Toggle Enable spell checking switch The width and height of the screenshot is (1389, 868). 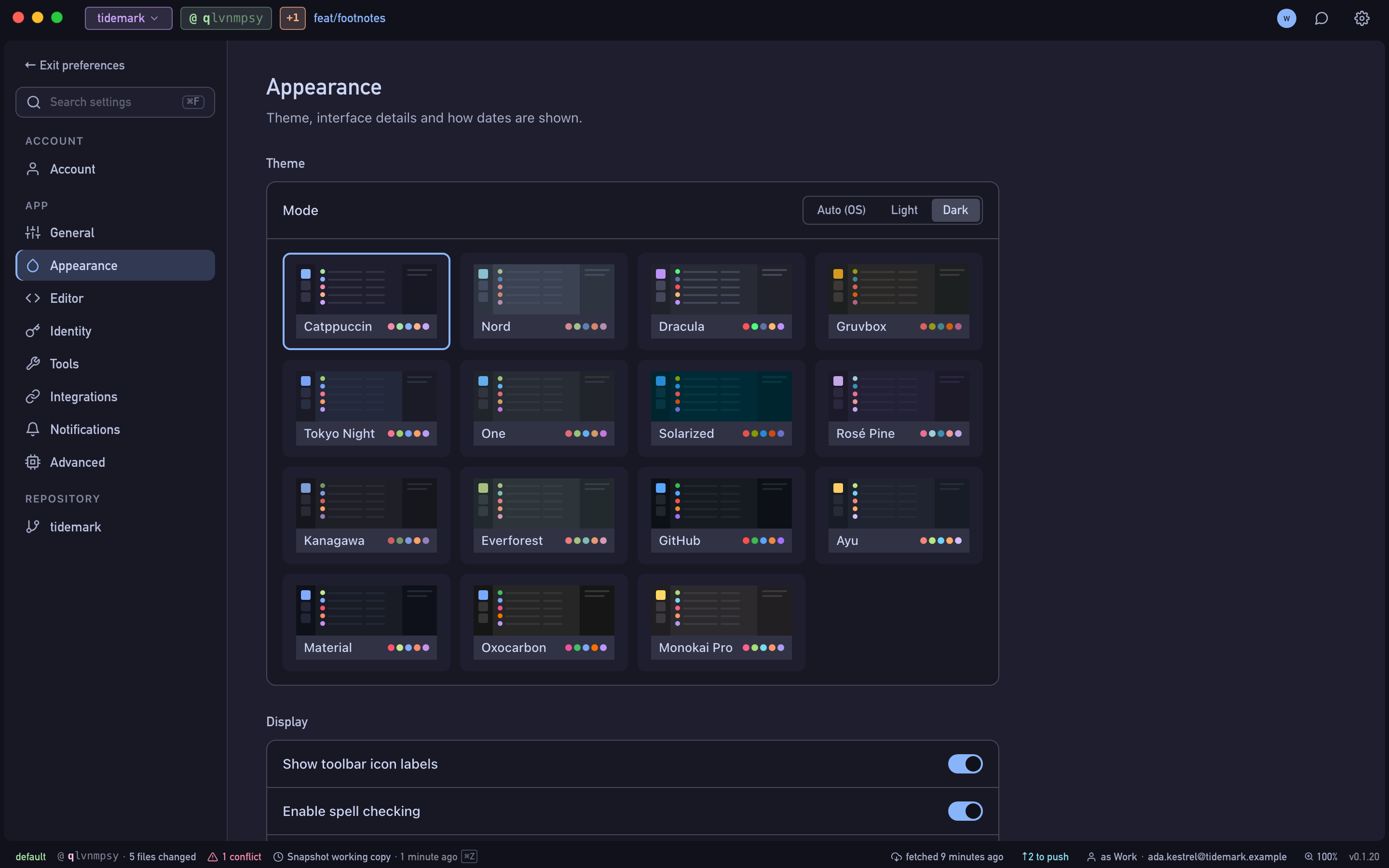click(965, 811)
